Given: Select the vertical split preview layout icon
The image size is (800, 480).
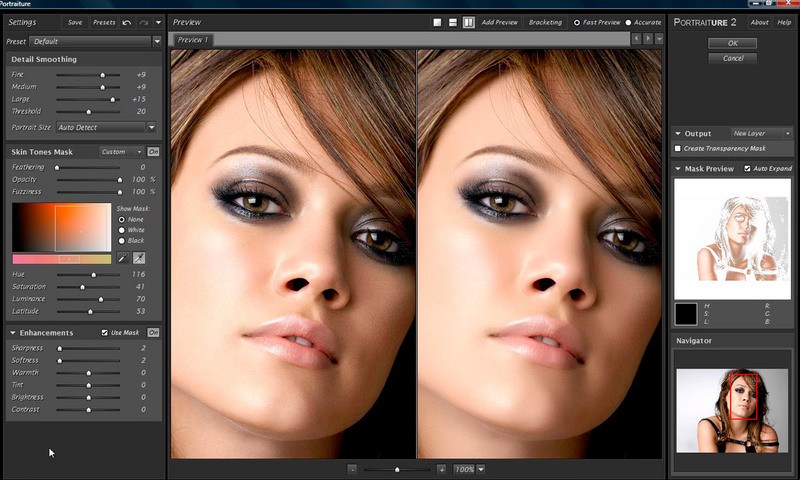Looking at the screenshot, I should click(x=468, y=22).
